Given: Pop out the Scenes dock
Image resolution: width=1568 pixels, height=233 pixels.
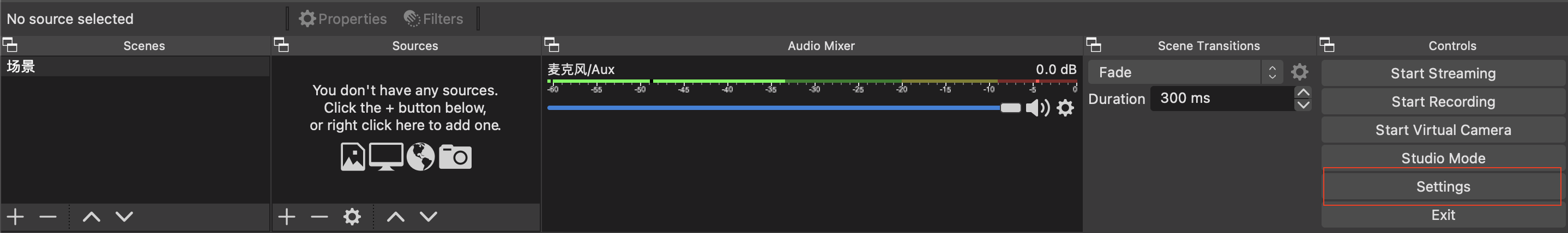Looking at the screenshot, I should 10,45.
